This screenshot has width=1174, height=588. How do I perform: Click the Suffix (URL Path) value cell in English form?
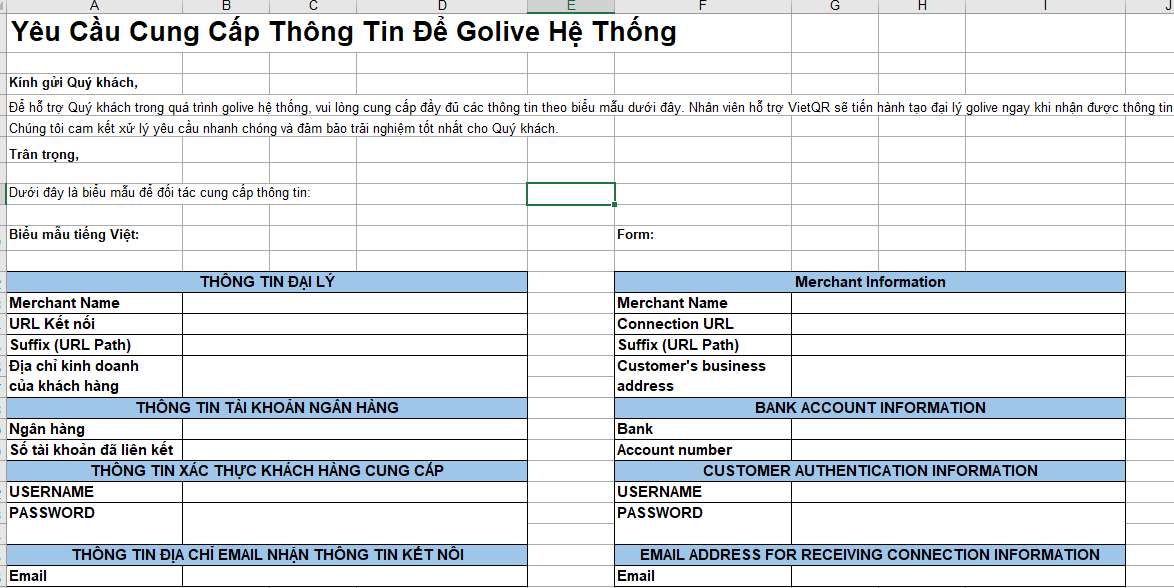pyautogui.click(x=958, y=345)
